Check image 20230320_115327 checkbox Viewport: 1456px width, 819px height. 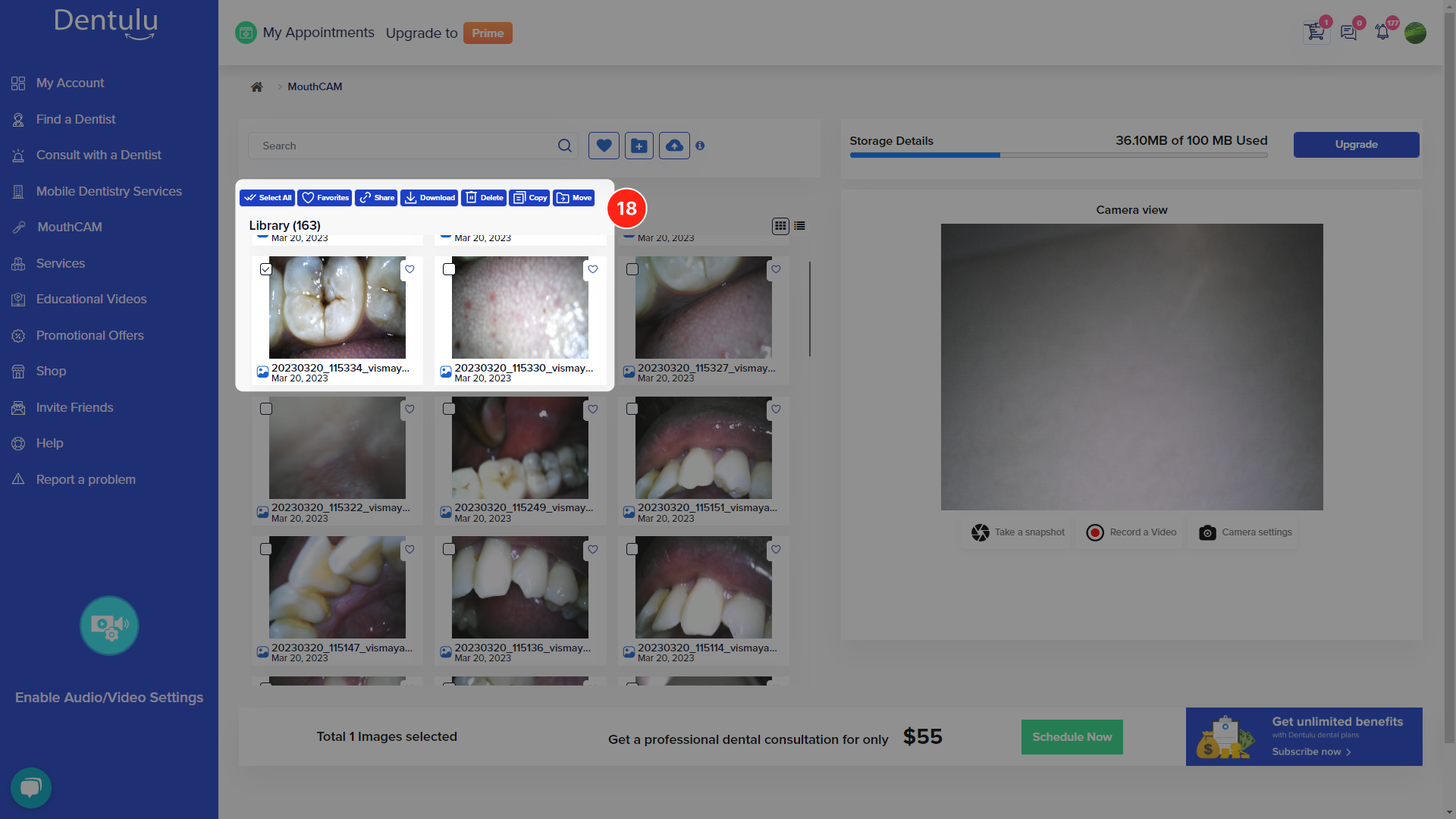click(632, 269)
